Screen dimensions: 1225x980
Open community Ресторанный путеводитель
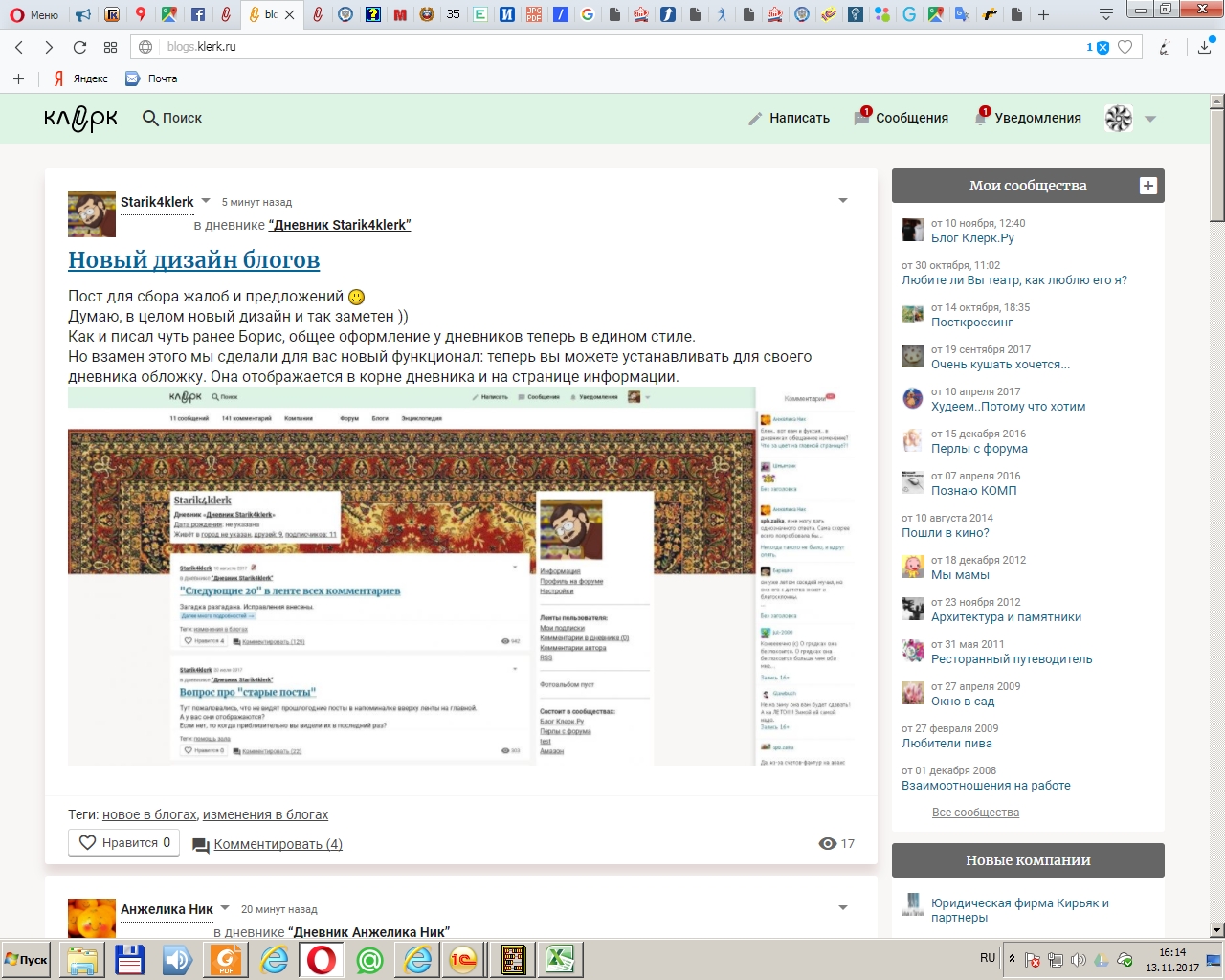pos(1012,659)
